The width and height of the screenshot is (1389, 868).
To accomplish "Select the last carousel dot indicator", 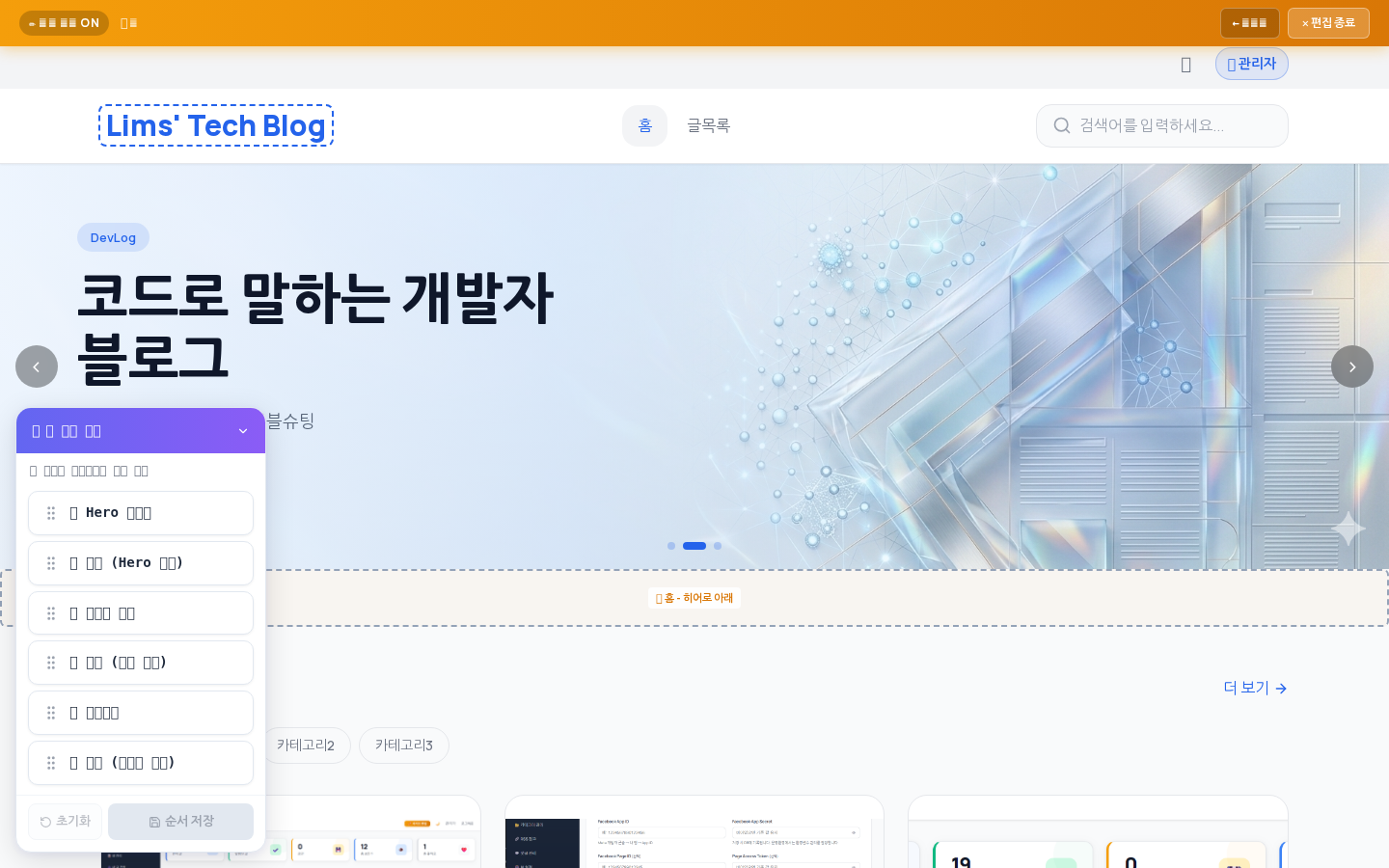I will [718, 546].
